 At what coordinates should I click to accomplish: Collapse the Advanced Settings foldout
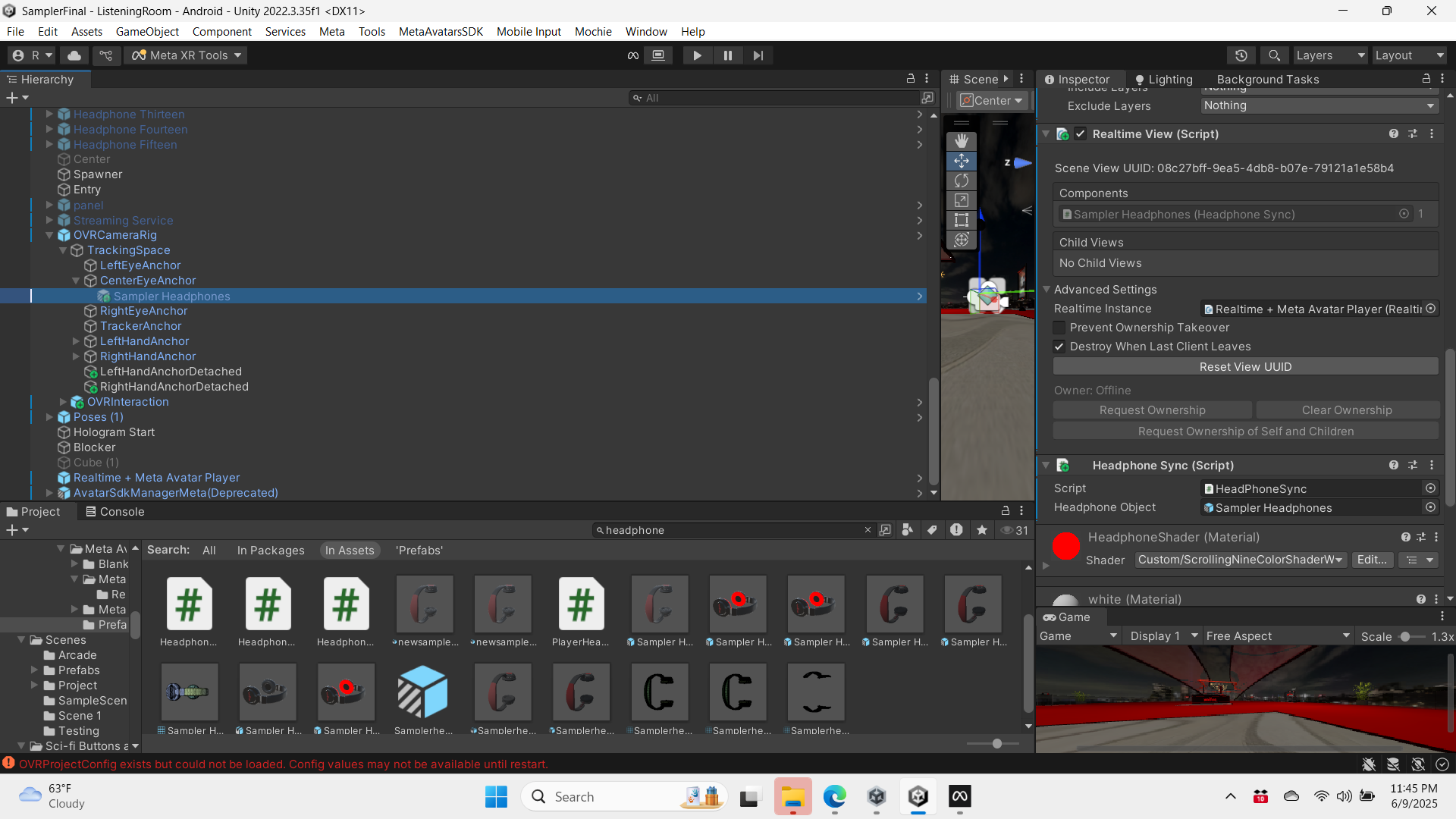(1046, 290)
